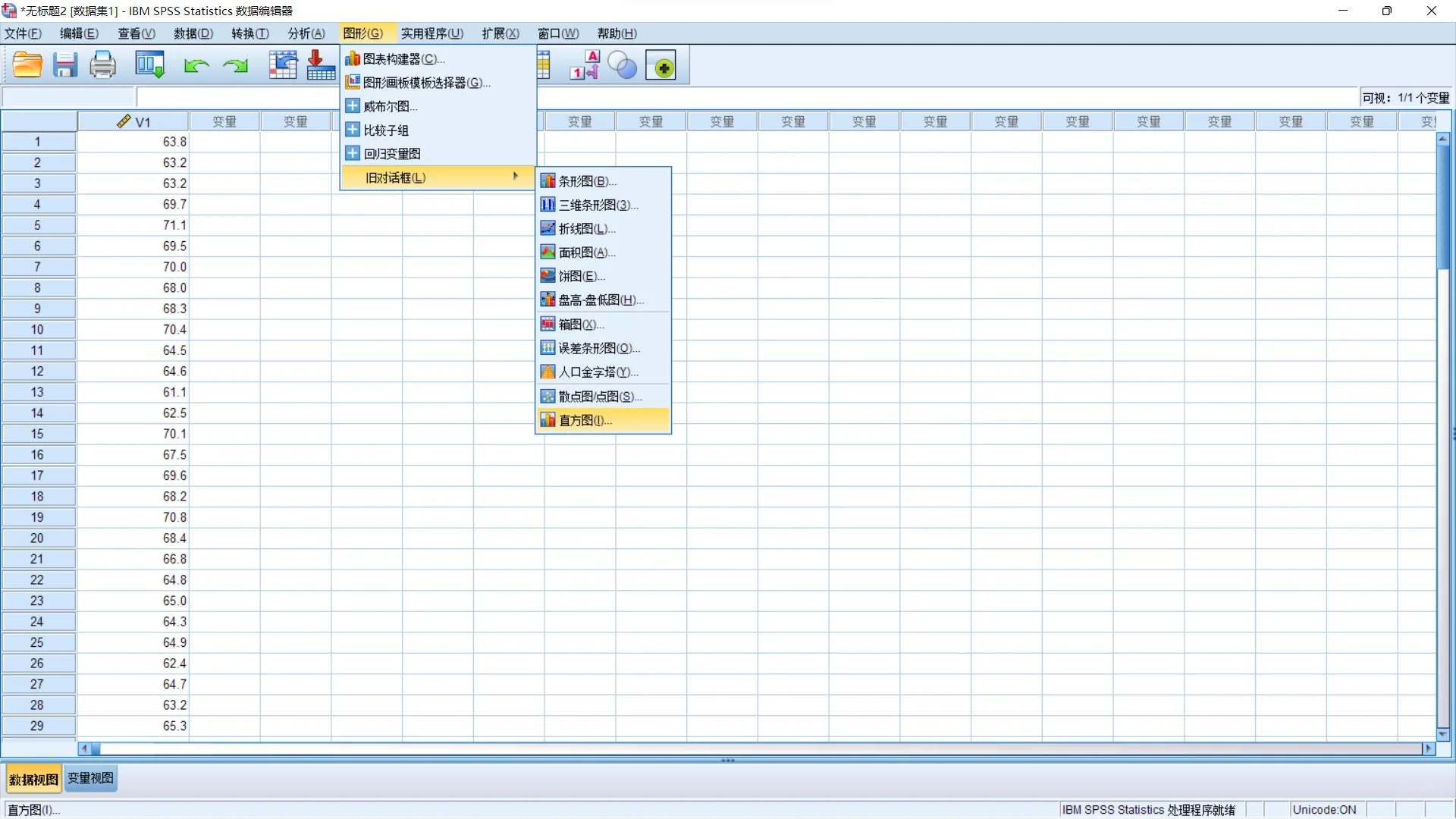Click the Open data file folder icon
The width and height of the screenshot is (1456, 819).
click(x=27, y=66)
